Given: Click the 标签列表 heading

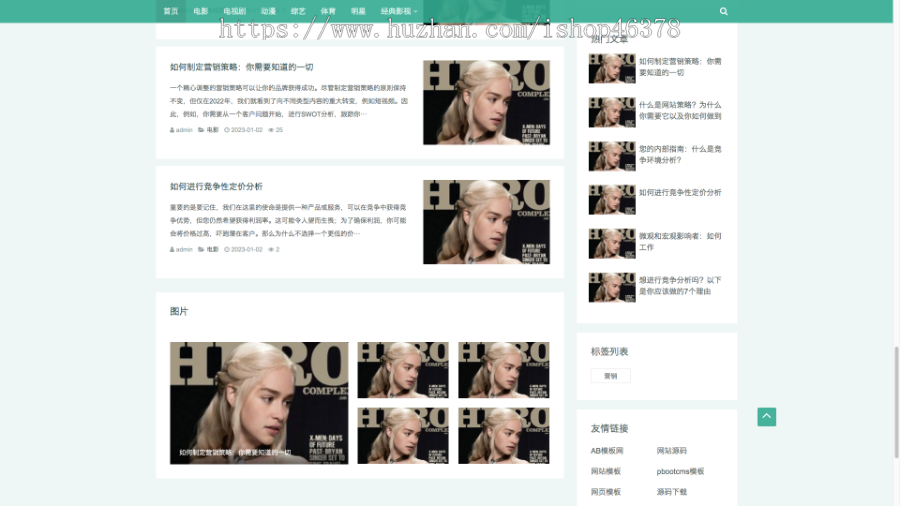Looking at the screenshot, I should point(610,352).
